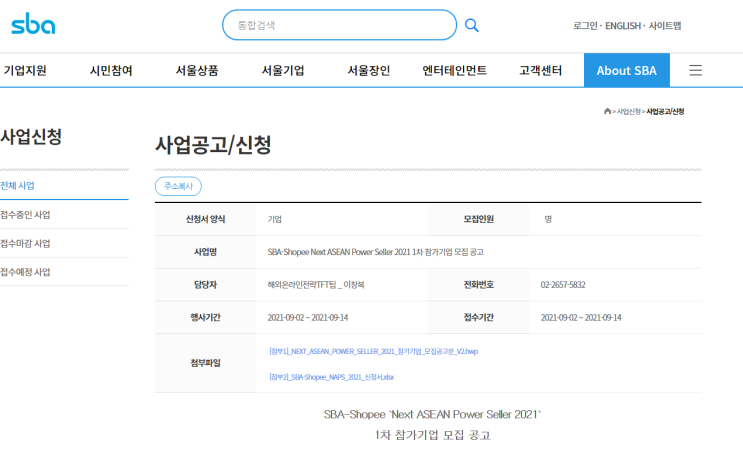Click the 사업신청 sidebar heading
Screen dimensions: 743x454
31,136
